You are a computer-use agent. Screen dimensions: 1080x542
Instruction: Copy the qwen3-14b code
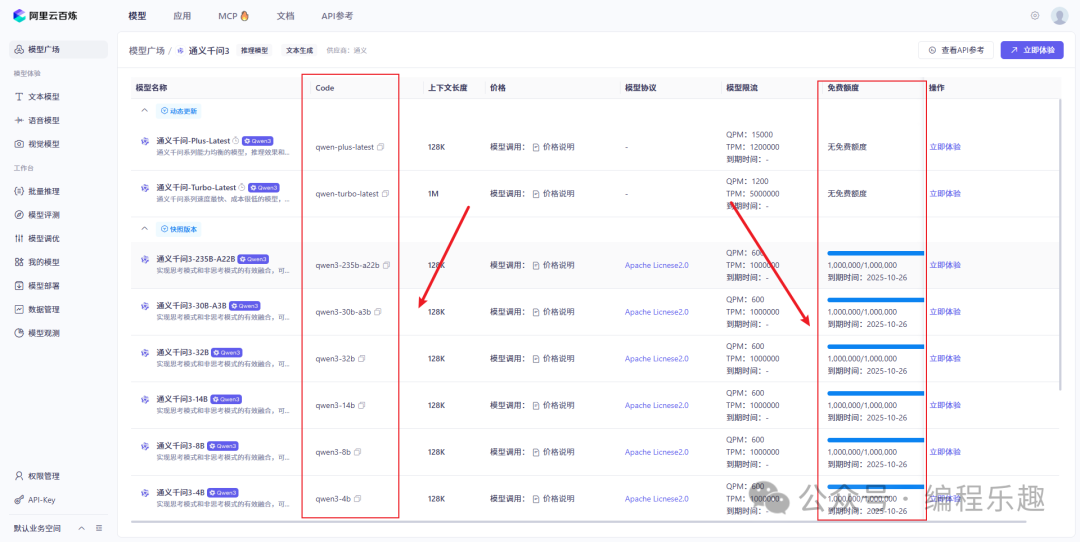[362, 406]
